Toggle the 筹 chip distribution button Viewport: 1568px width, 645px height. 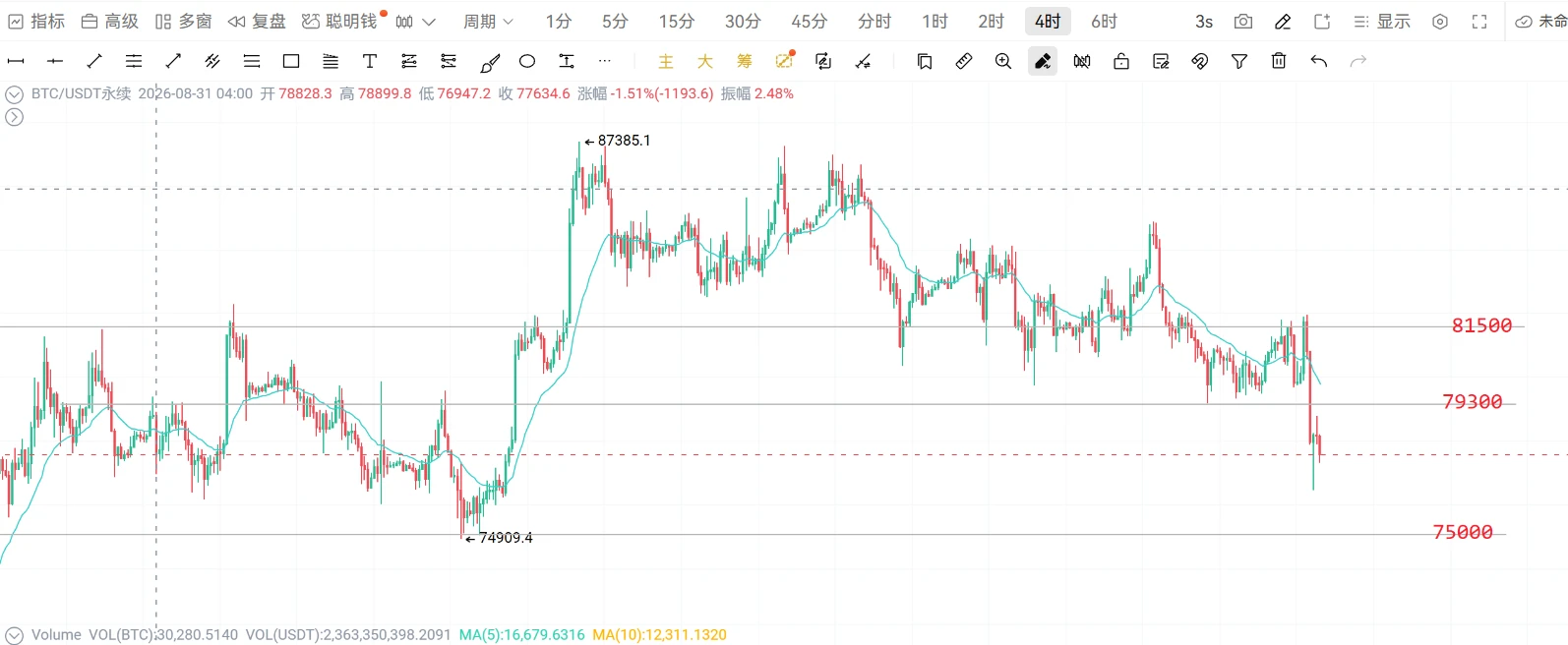click(745, 61)
